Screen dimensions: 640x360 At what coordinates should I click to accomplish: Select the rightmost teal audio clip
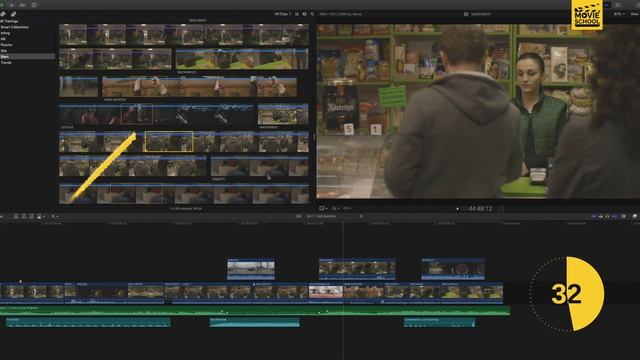(x=440, y=322)
